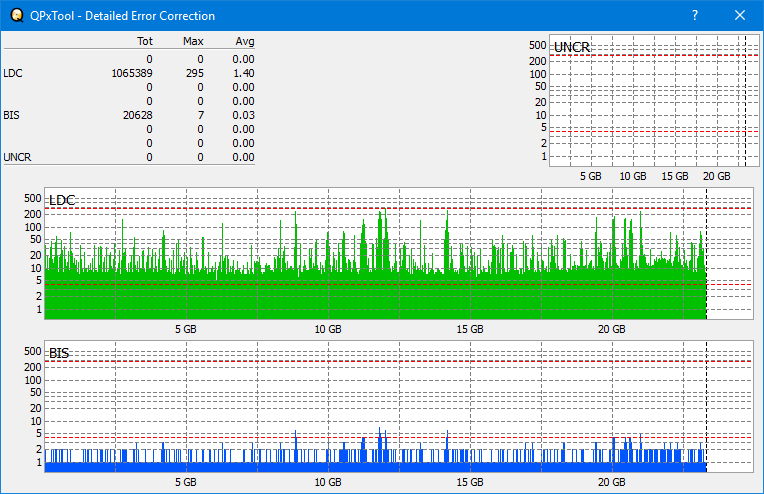764x494 pixels.
Task: Click the LDC graph title label
Action: pos(62,200)
